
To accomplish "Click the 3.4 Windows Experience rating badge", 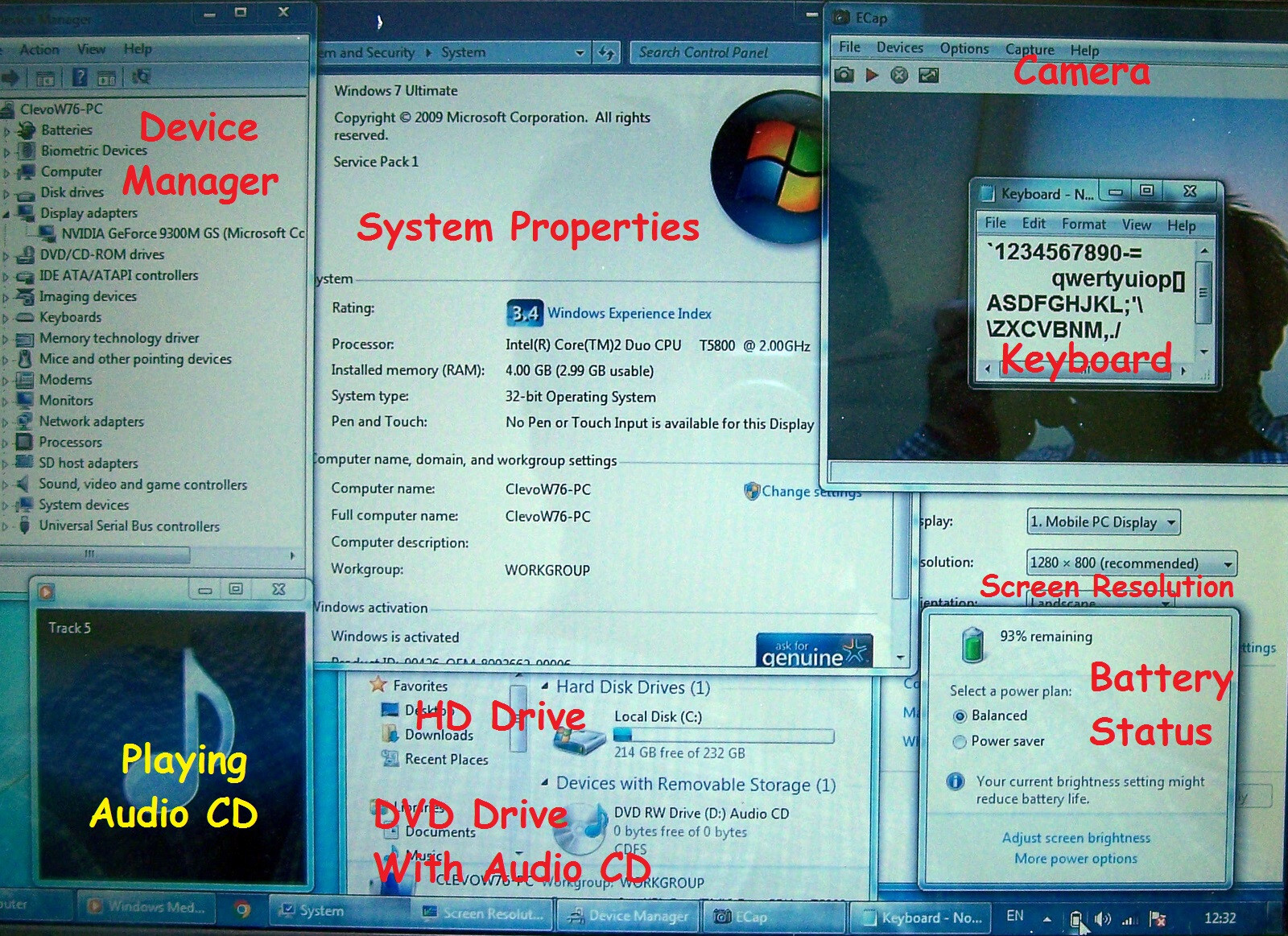I will point(525,313).
